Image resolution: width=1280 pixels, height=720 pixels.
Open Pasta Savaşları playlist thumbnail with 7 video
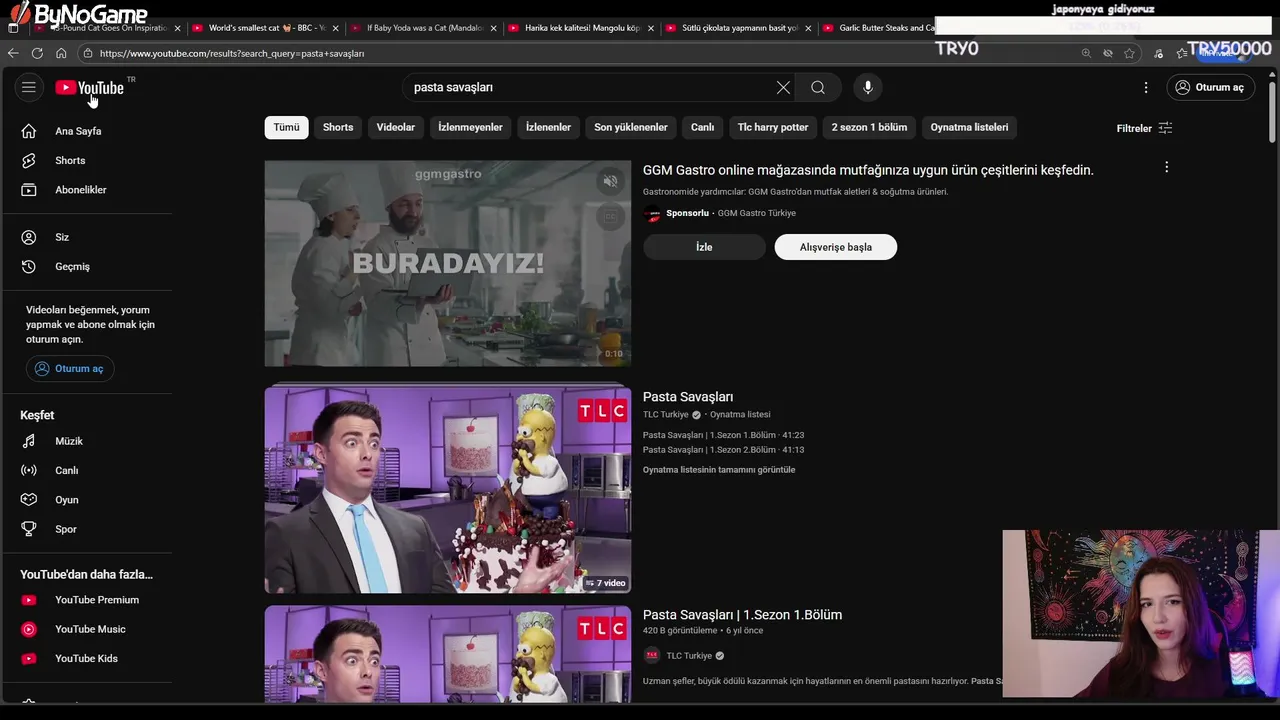448,490
